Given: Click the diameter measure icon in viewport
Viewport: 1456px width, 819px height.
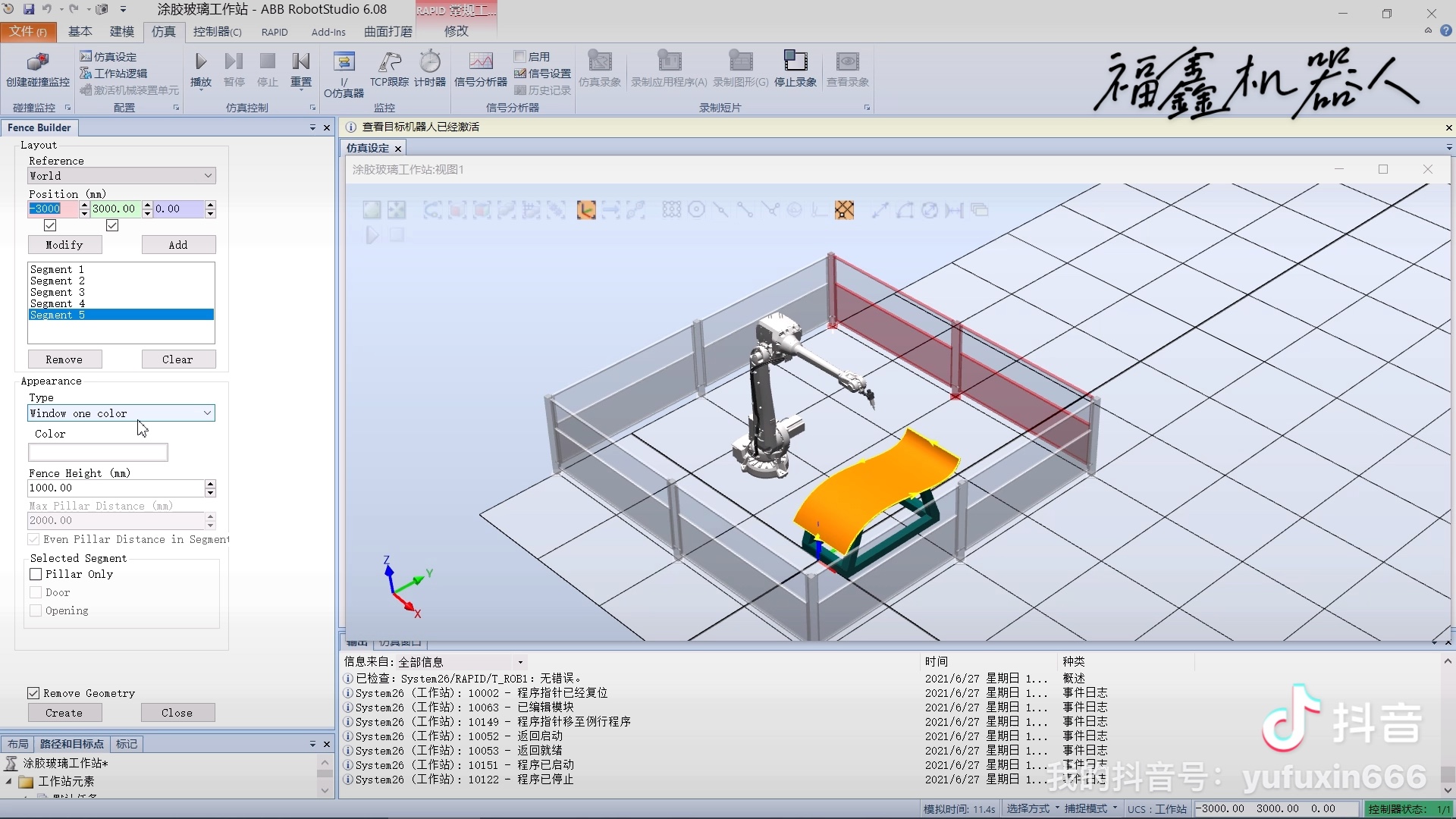Looking at the screenshot, I should click(x=930, y=210).
